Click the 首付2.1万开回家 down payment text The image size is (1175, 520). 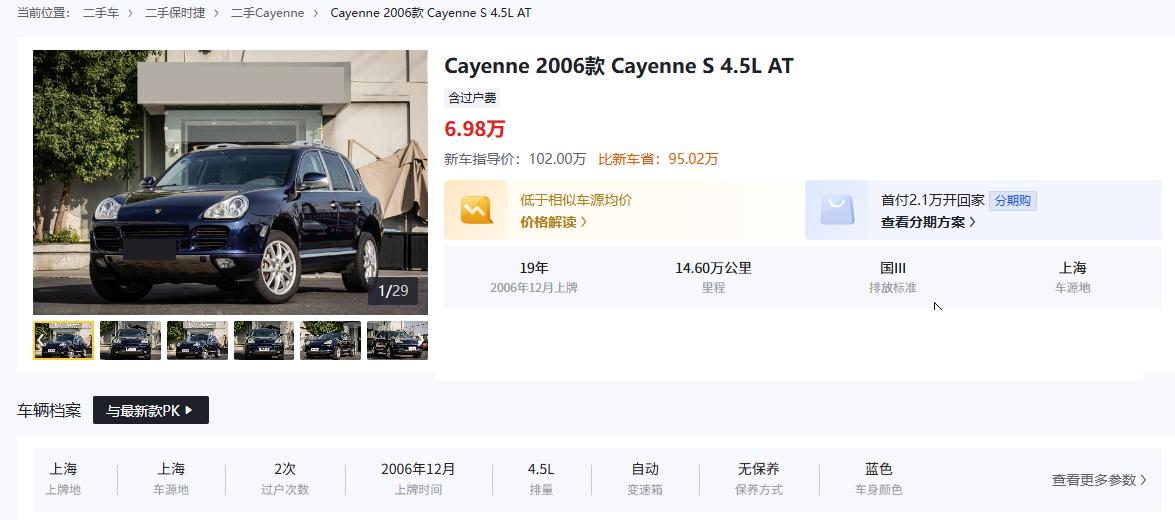click(932, 200)
